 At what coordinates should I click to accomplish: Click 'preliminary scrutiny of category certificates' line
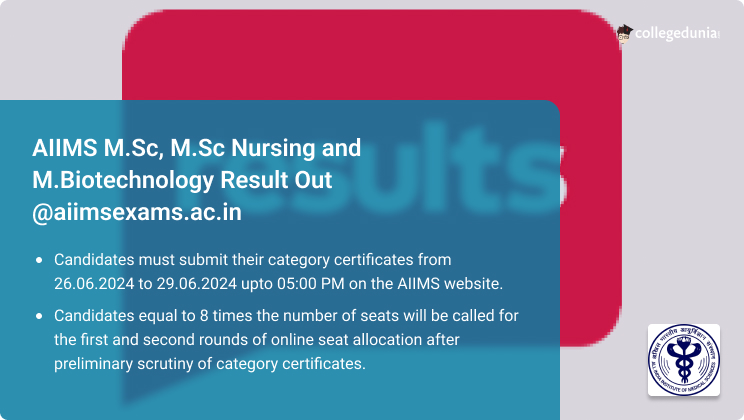pos(210,364)
